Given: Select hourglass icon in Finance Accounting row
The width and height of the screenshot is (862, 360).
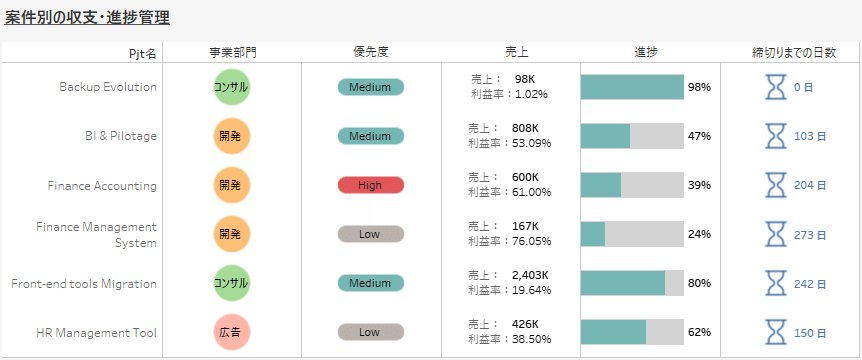Looking at the screenshot, I should click(776, 186).
